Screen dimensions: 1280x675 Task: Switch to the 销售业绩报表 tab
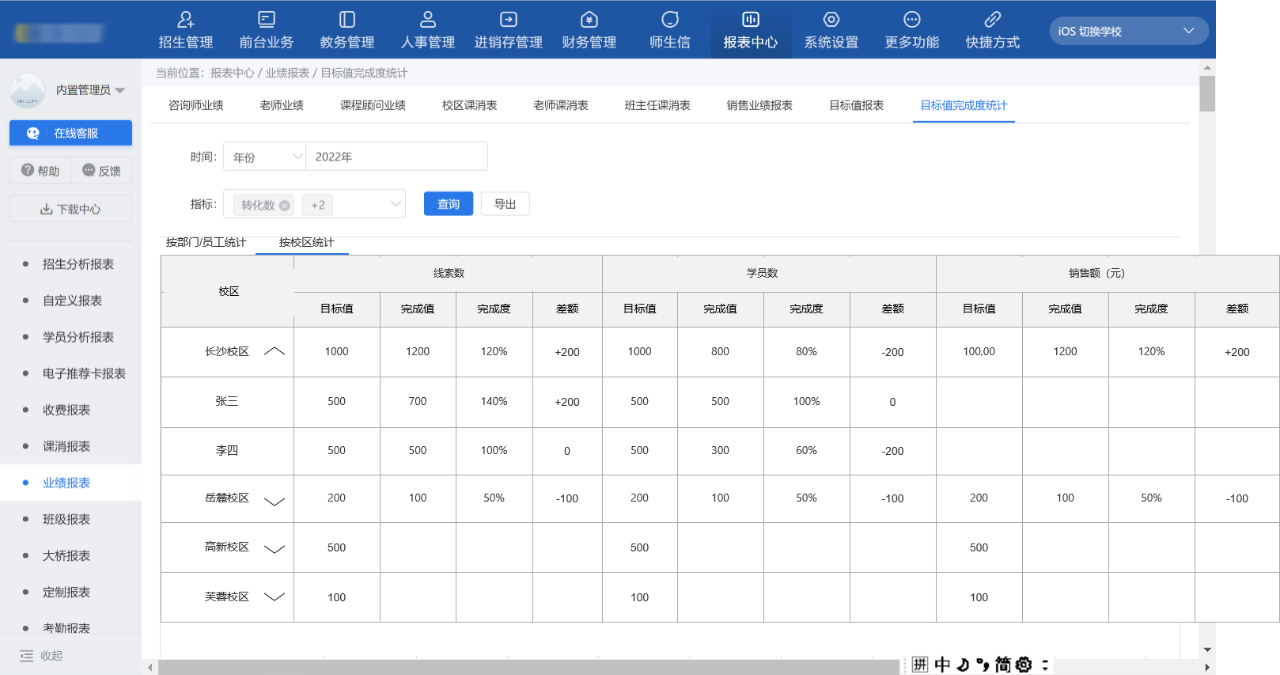tap(759, 105)
